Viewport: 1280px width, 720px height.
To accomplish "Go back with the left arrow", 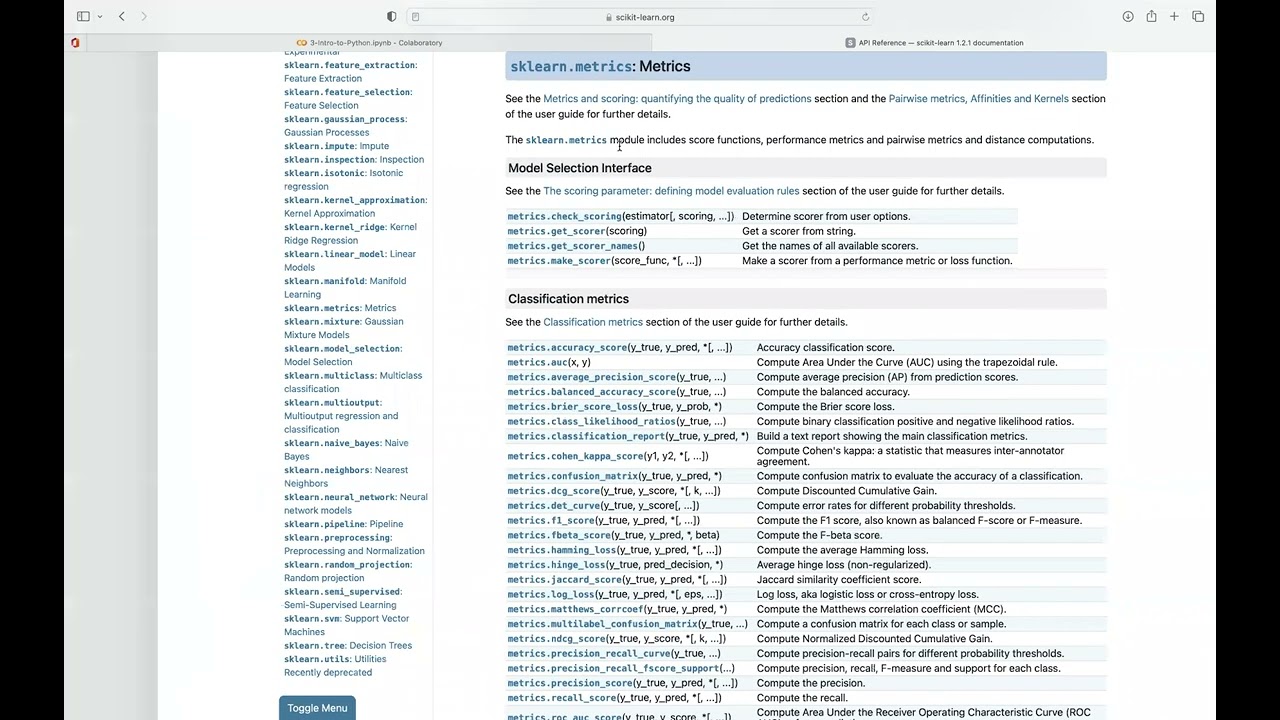I will (x=122, y=16).
